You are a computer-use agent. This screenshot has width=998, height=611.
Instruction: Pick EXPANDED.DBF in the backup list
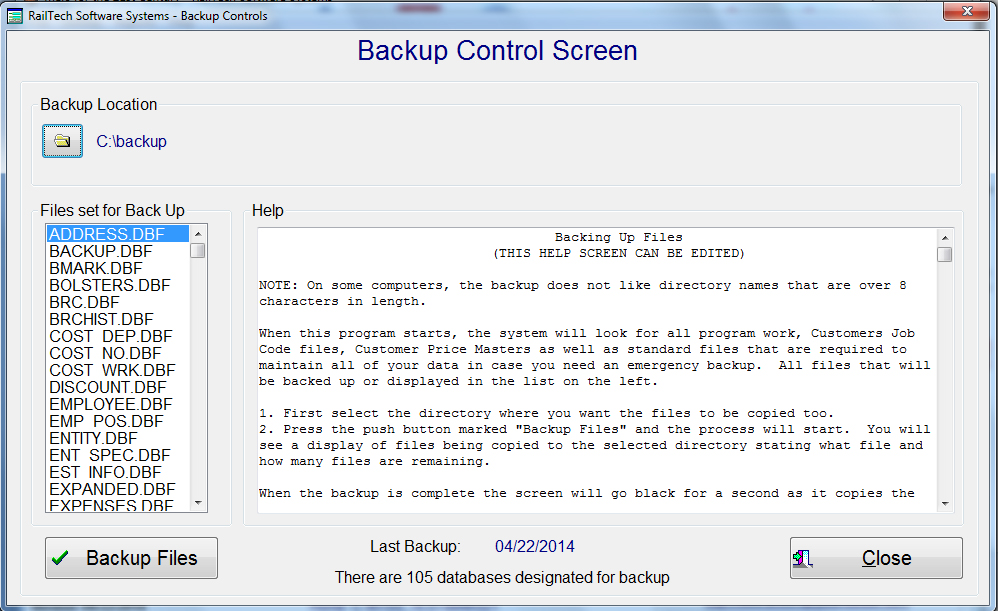click(x=112, y=489)
